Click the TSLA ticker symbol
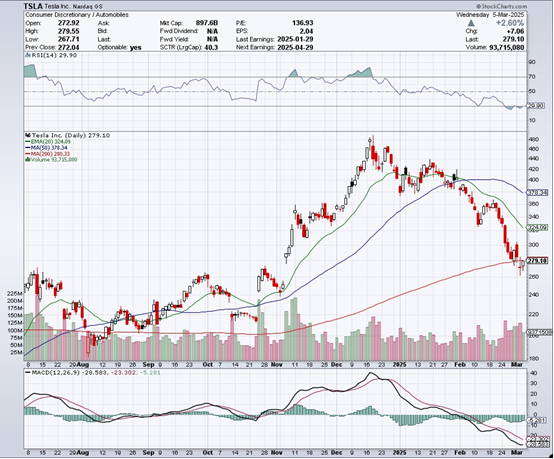The height and width of the screenshot is (459, 554). [34, 6]
